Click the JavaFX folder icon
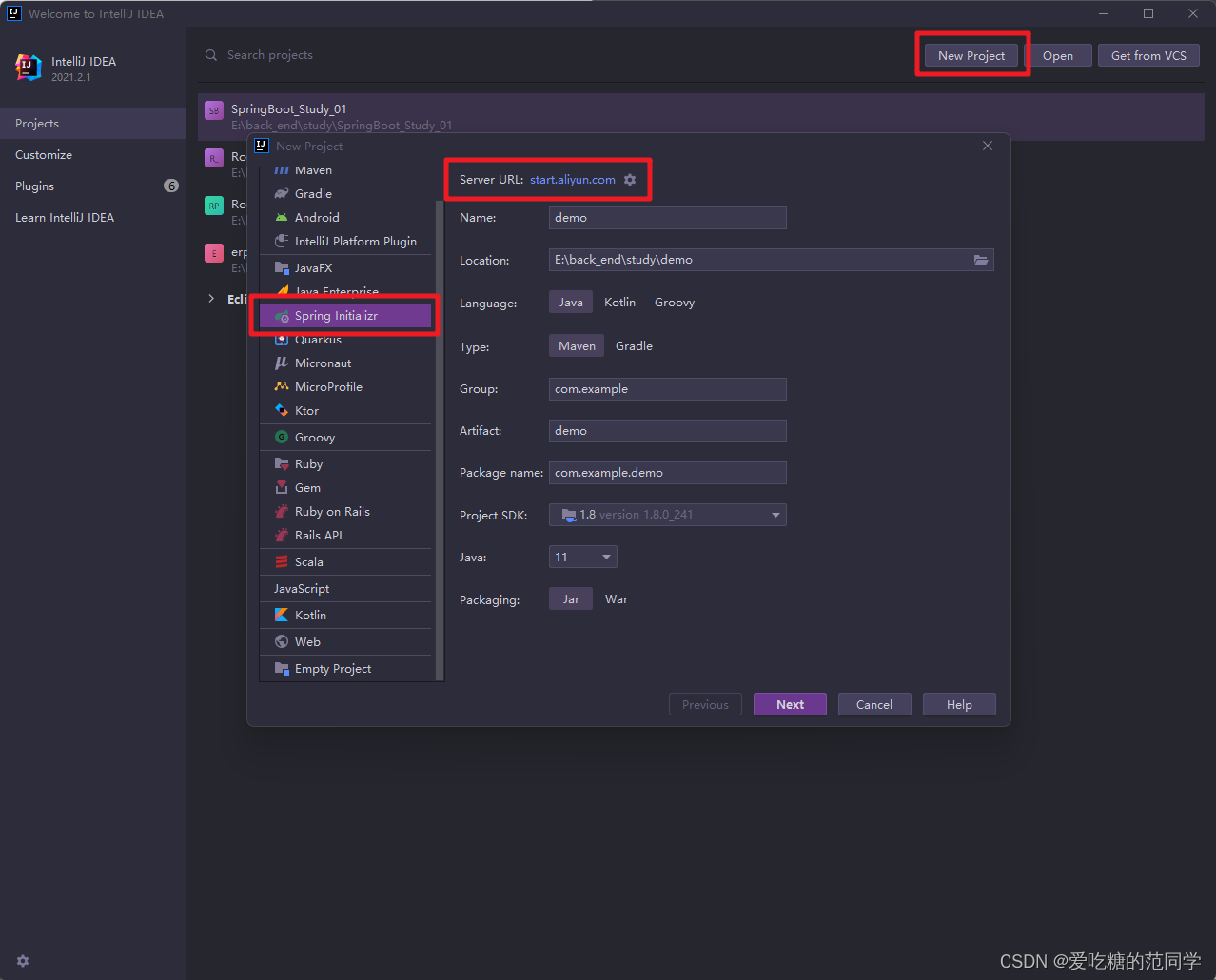 [x=282, y=268]
